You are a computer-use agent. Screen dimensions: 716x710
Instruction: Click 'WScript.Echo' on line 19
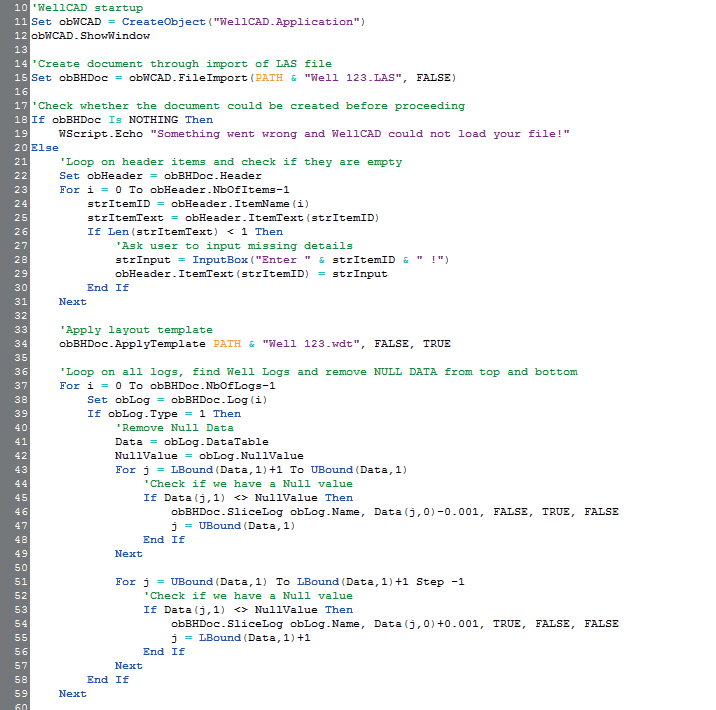pyautogui.click(x=101, y=134)
